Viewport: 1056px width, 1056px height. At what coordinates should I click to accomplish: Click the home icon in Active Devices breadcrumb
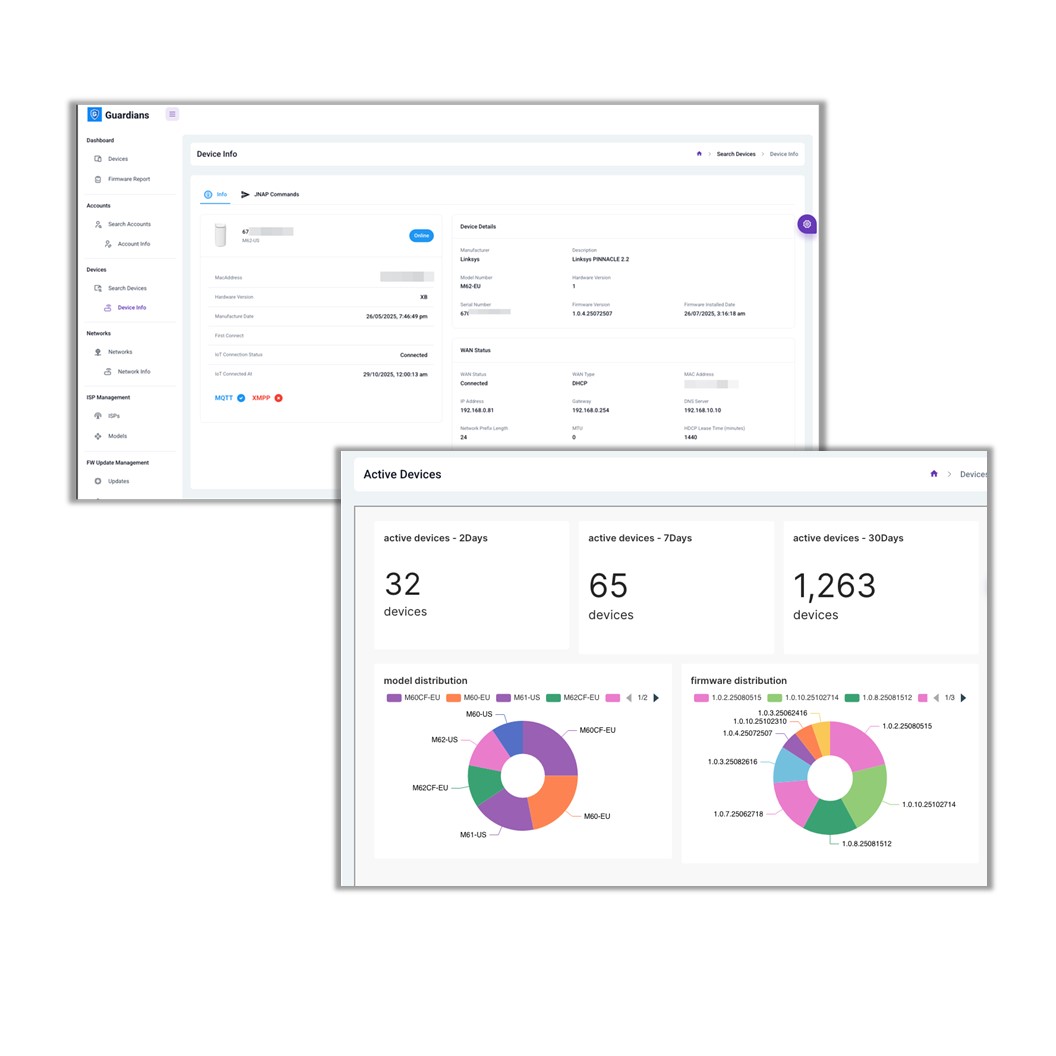point(934,474)
